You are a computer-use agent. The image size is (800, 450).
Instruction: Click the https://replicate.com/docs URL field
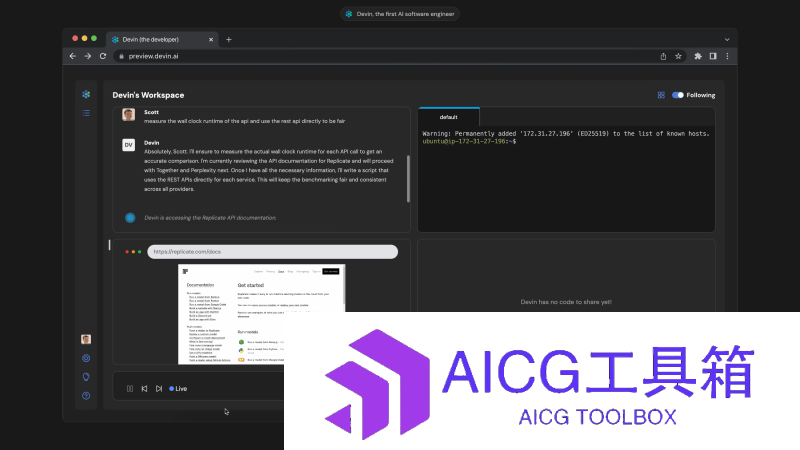point(272,252)
